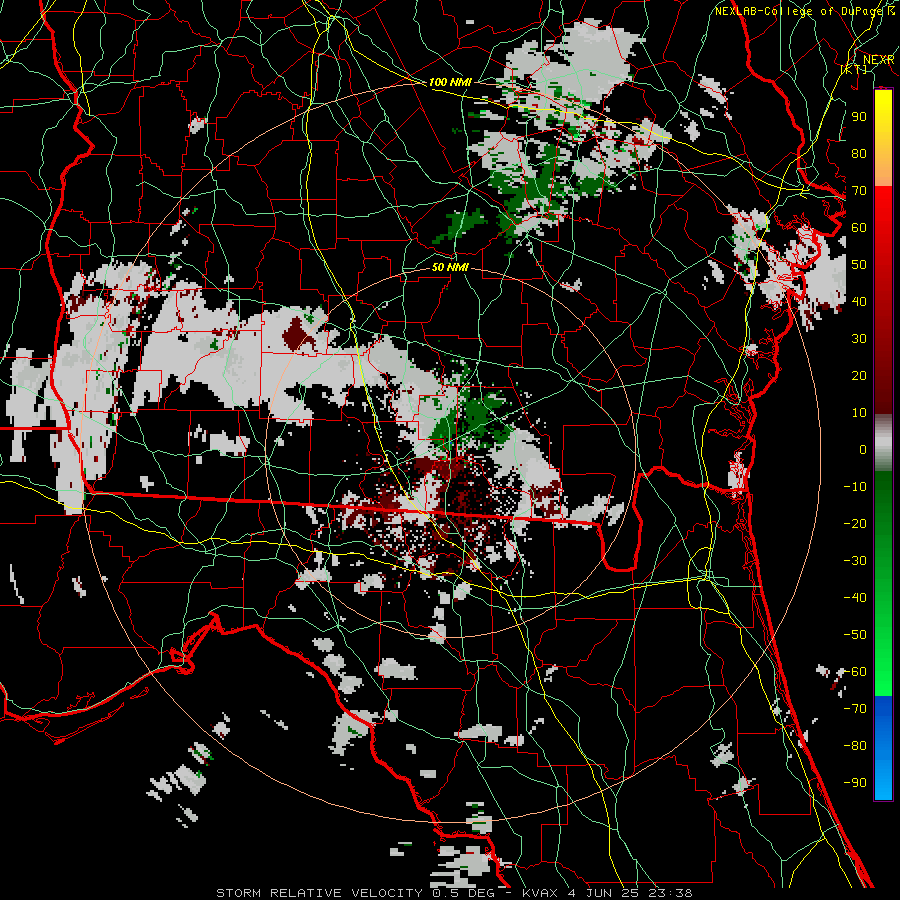Screen dimensions: 900x900
Task: Click the KT units label above color bar
Action: pyautogui.click(x=854, y=69)
